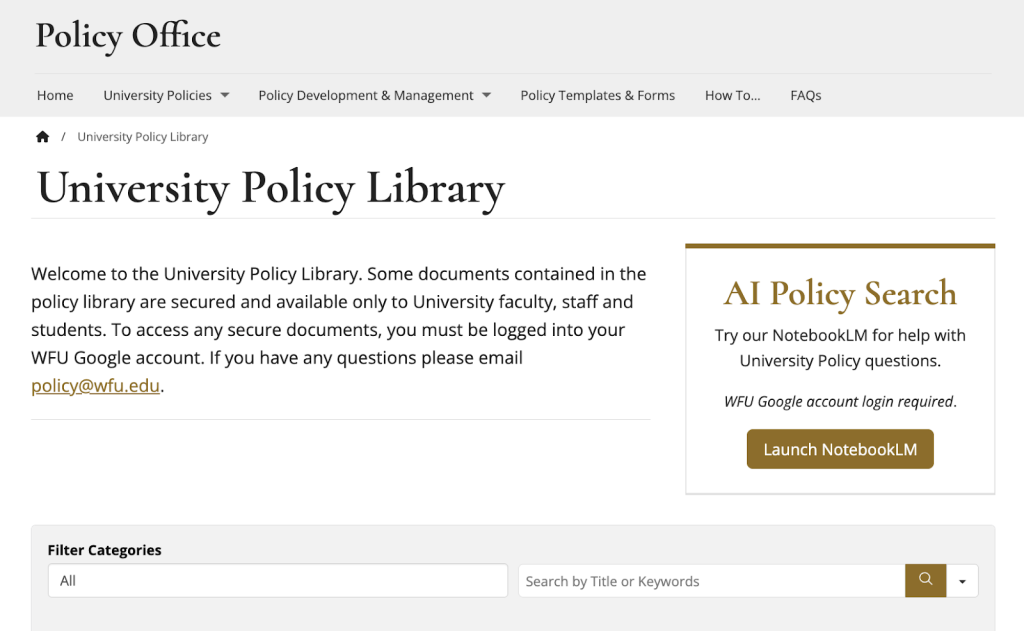The height and width of the screenshot is (631, 1024).
Task: Click the AI Policy Search heading
Action: click(x=840, y=293)
